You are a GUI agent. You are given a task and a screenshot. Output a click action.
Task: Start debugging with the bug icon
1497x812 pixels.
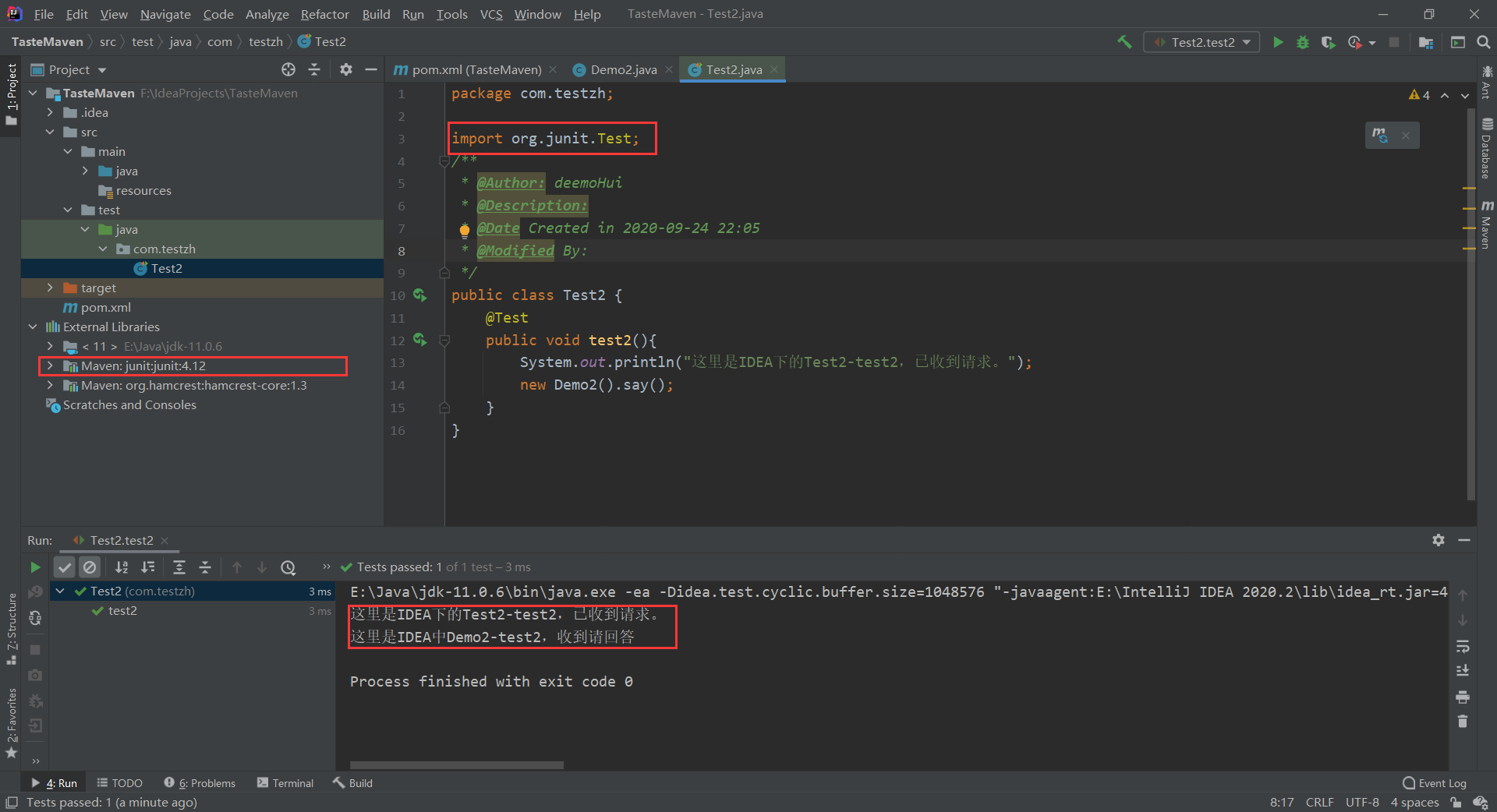tap(1303, 42)
